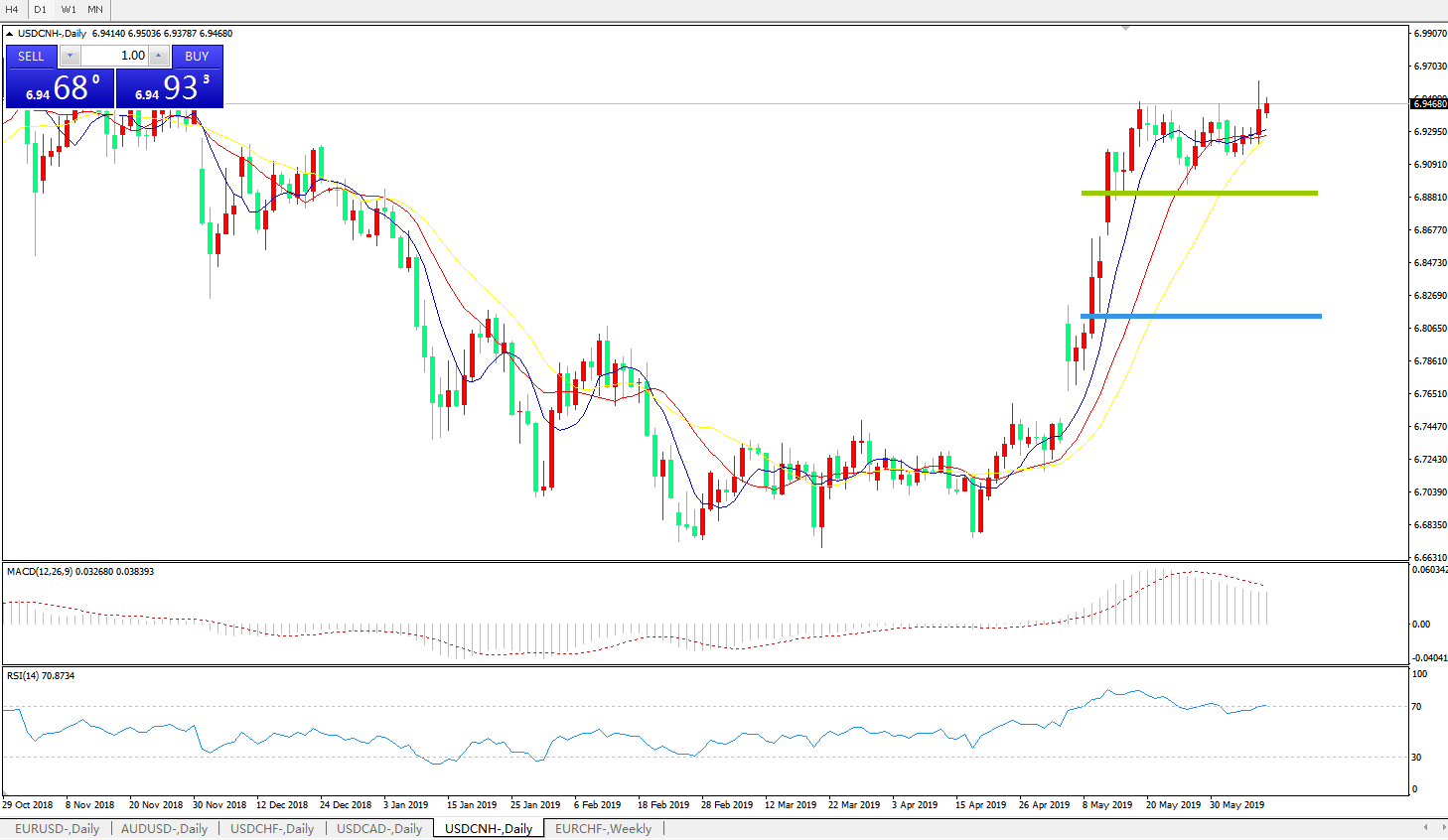Decrease trade volume with down arrow

[71, 57]
